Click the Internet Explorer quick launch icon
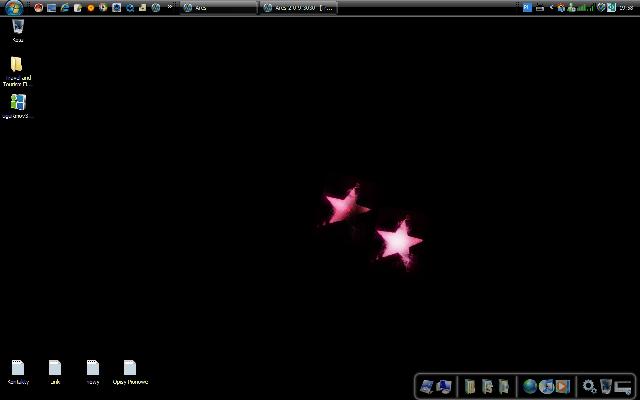640x400 pixels. (65, 7)
